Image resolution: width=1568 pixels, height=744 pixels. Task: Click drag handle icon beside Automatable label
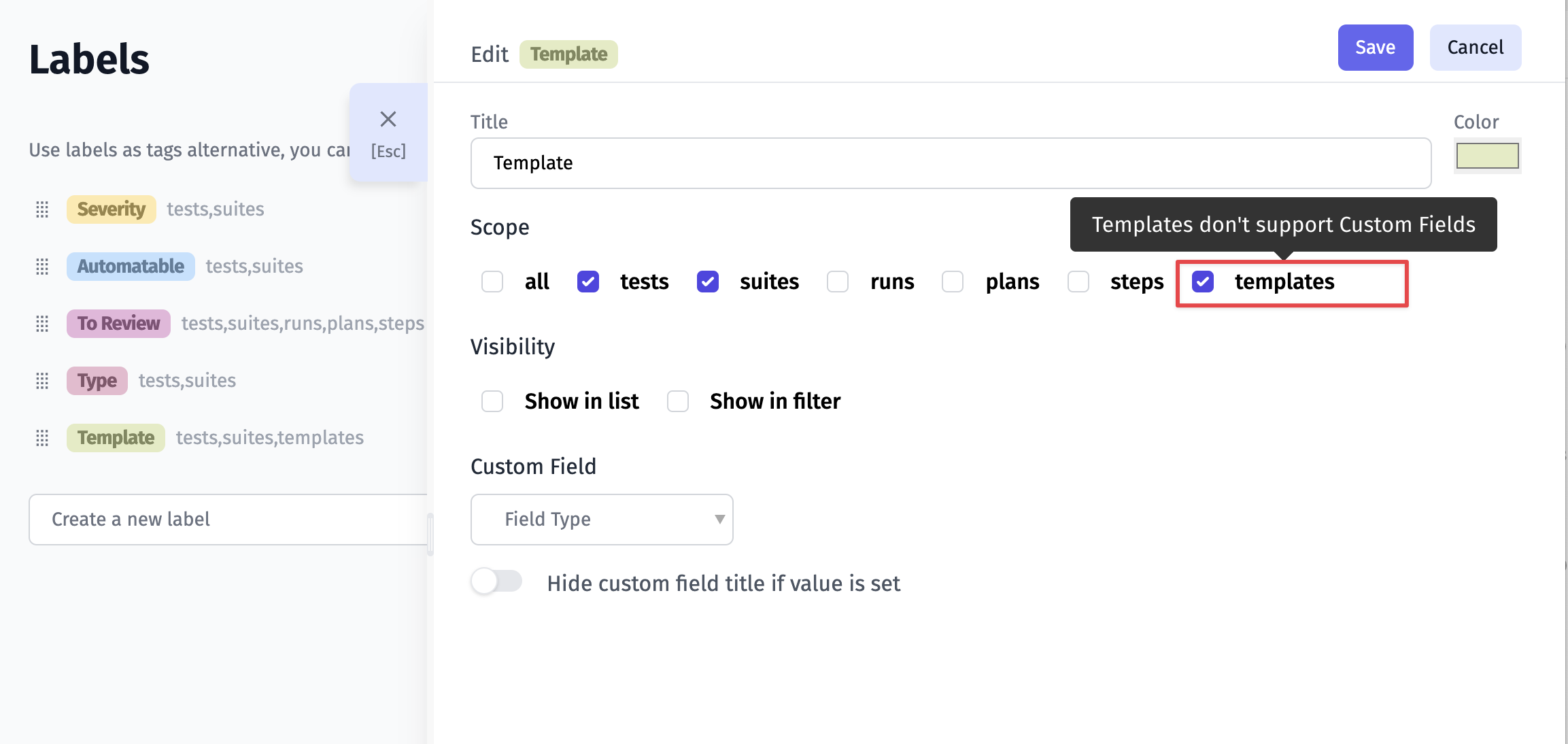tap(42, 267)
